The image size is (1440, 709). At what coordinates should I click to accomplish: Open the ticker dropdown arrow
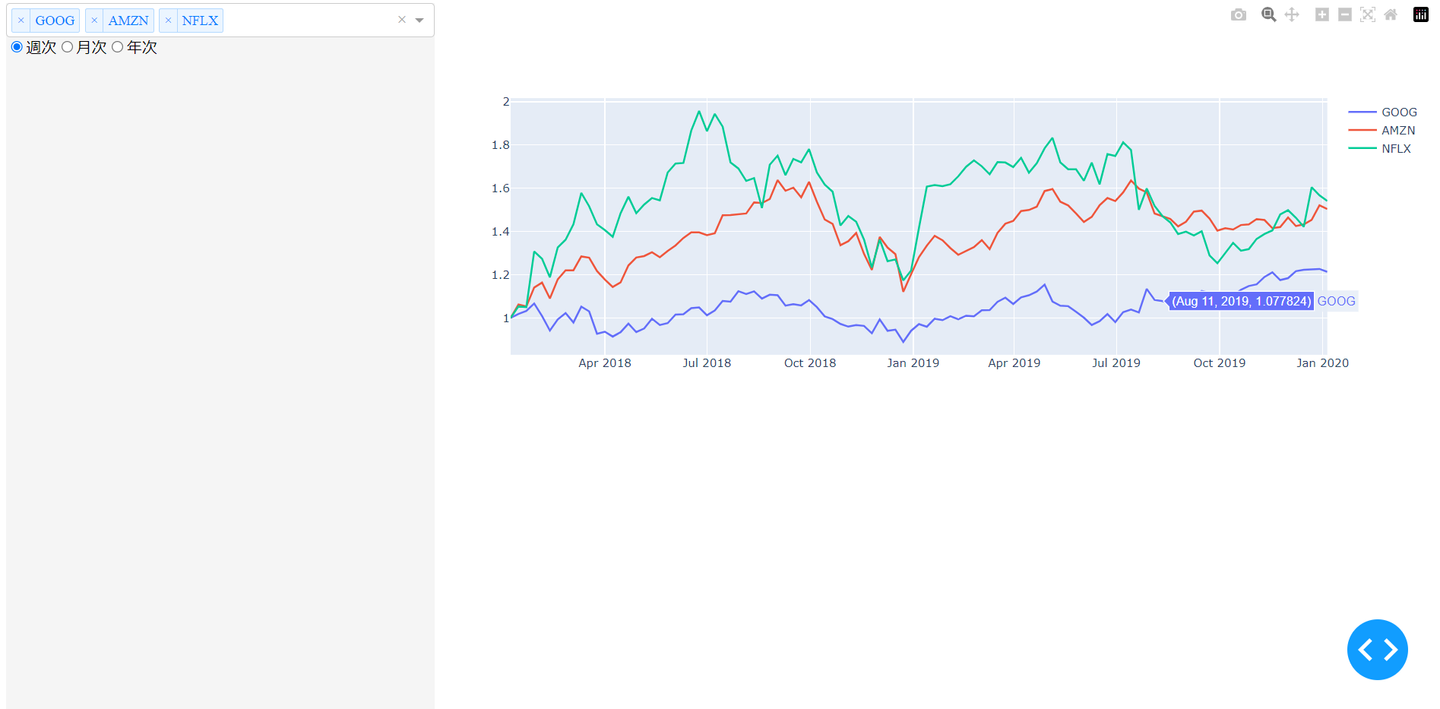420,20
